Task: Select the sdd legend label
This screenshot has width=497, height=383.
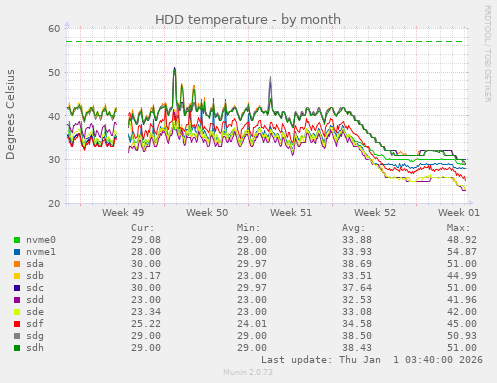Action: click(x=35, y=300)
